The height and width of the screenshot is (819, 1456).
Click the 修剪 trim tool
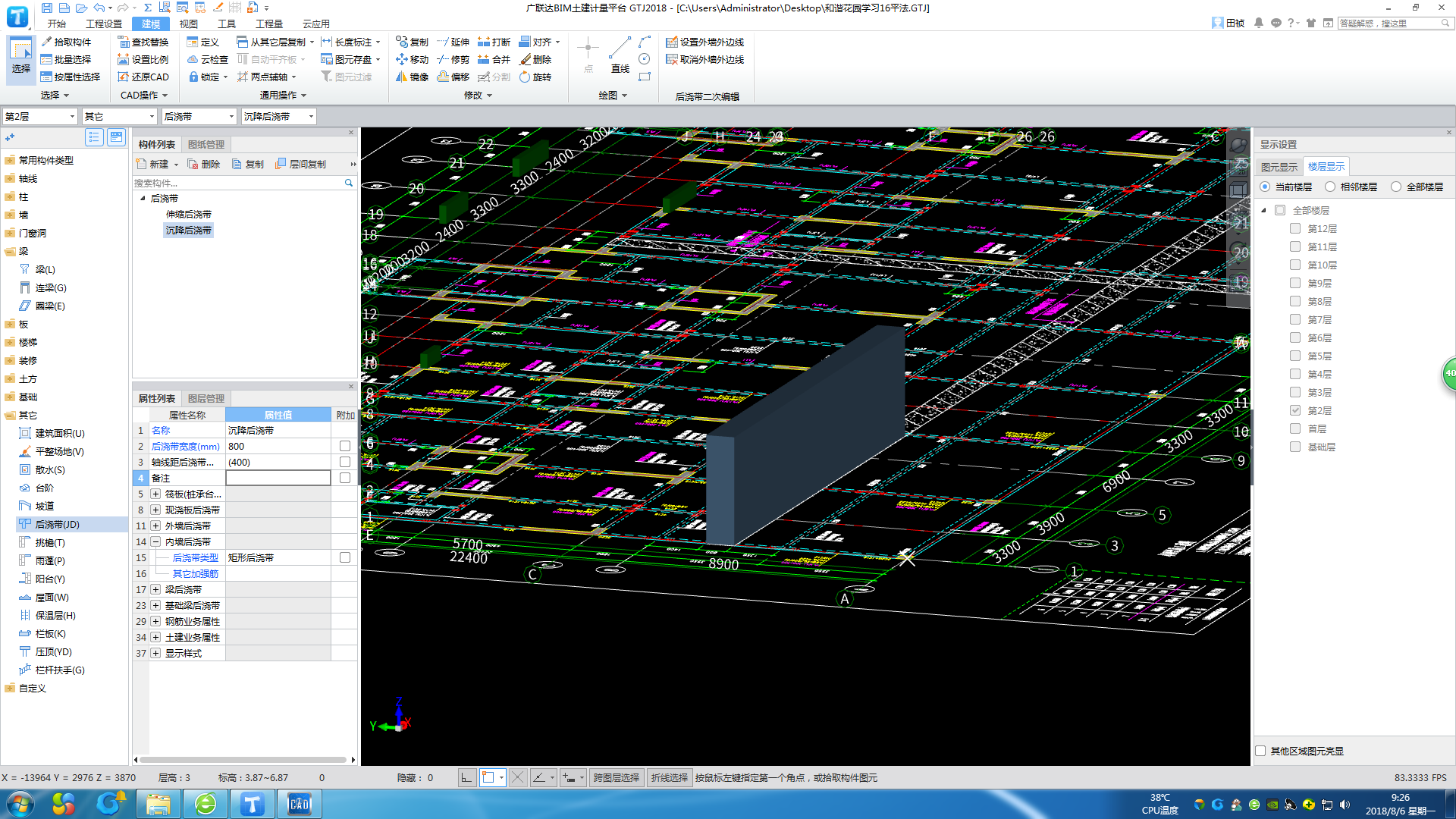(453, 59)
